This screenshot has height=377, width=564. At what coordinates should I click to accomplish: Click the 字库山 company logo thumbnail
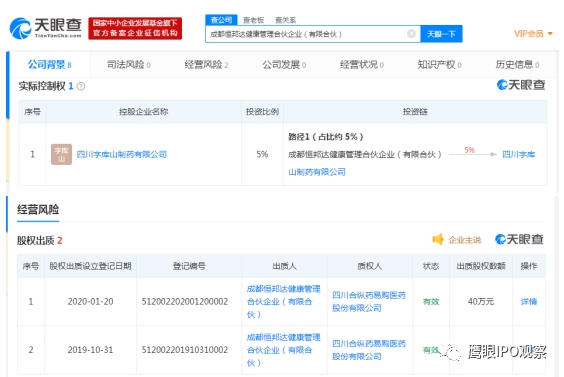click(x=62, y=154)
